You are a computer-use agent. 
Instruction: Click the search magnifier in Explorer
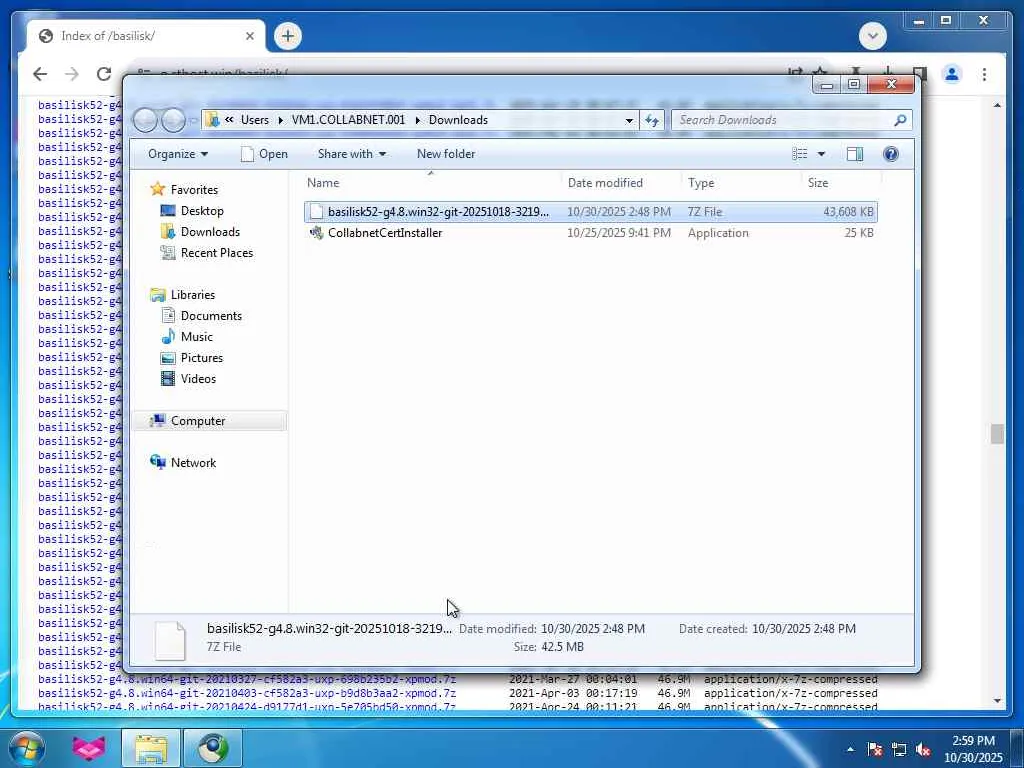pos(900,120)
